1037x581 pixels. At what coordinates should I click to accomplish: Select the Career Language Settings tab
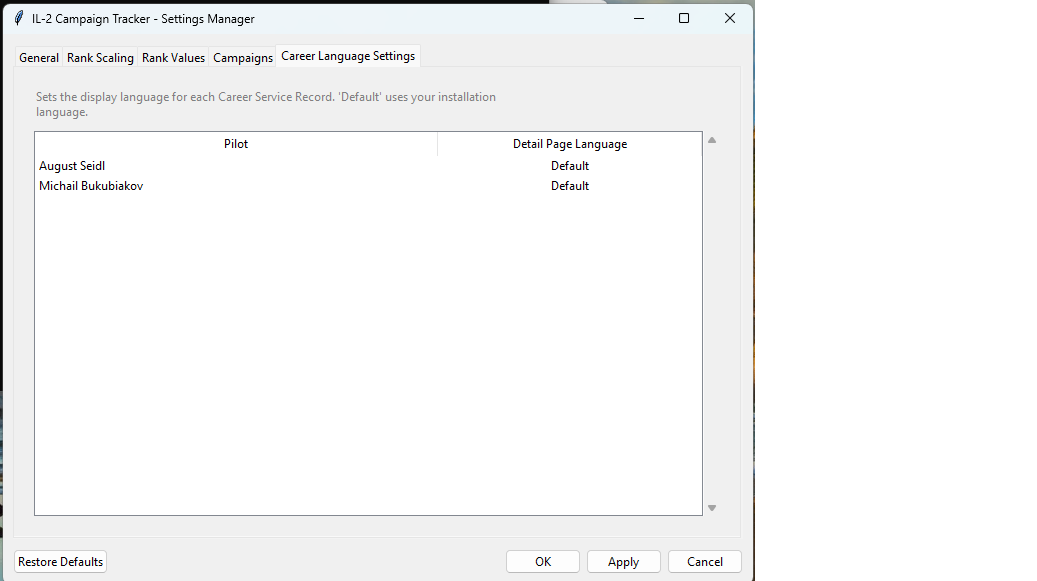click(x=348, y=56)
